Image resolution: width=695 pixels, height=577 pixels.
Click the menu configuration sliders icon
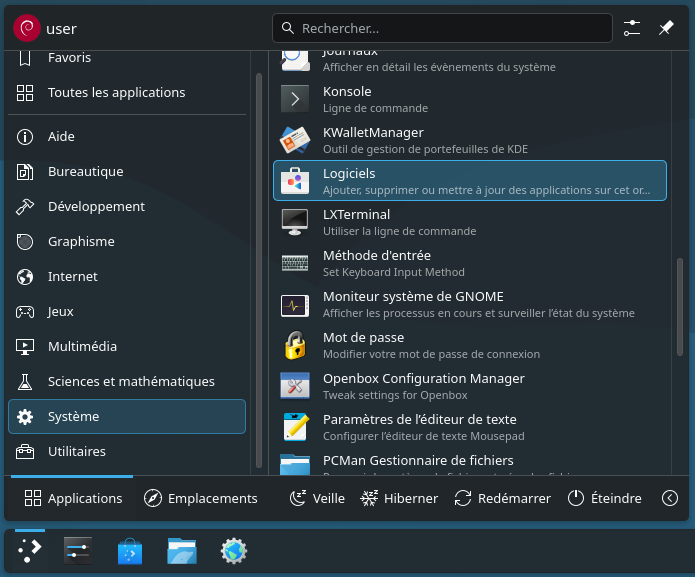coord(632,28)
